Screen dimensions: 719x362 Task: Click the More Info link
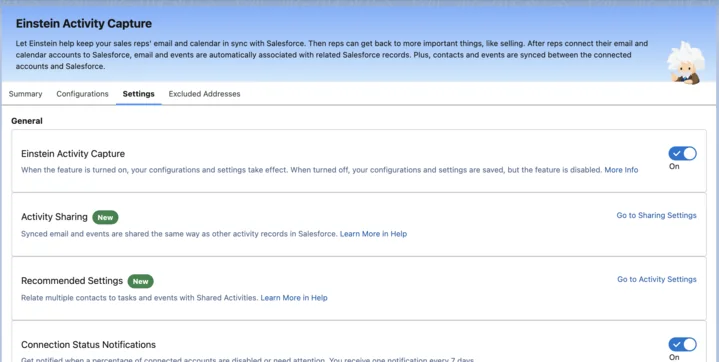621,170
